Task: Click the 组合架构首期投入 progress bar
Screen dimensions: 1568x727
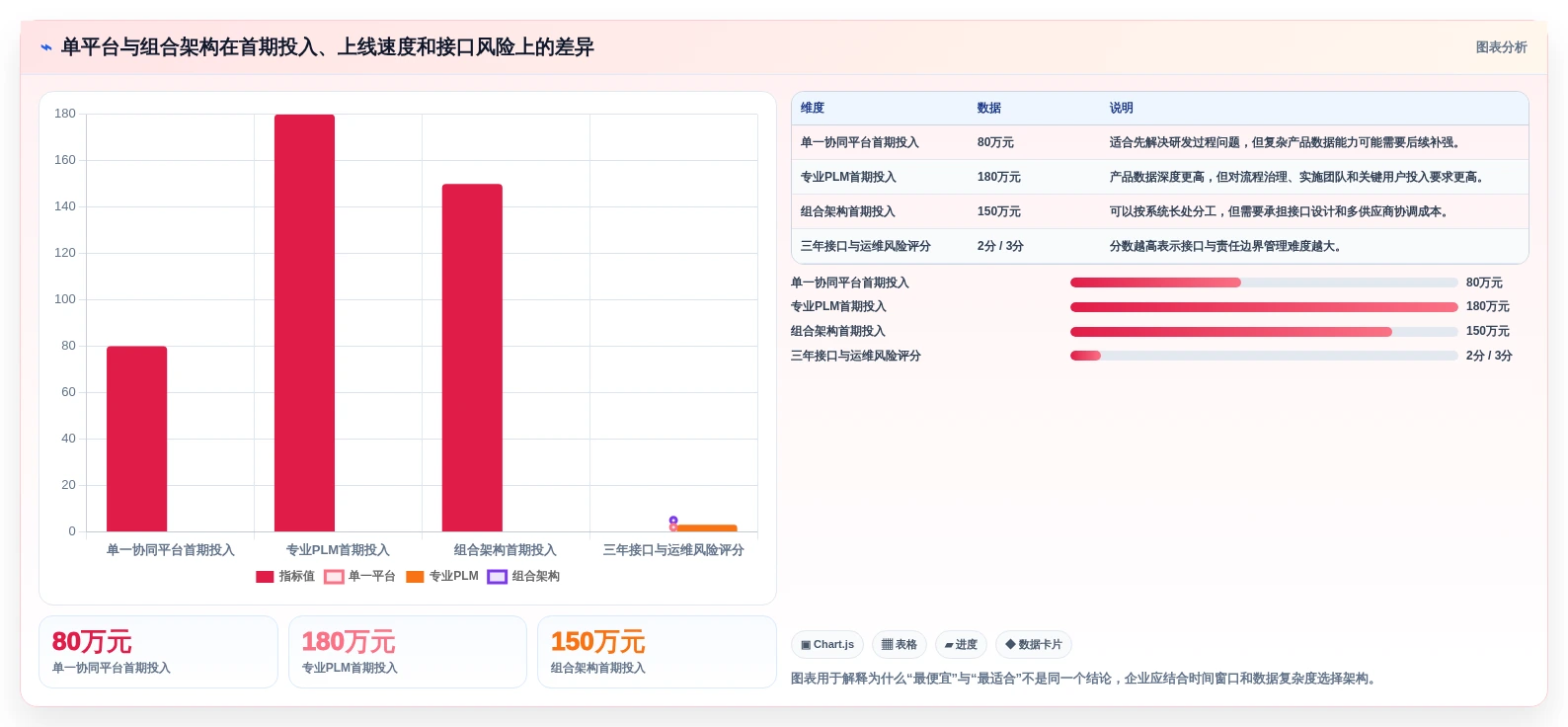Action: tap(1264, 332)
